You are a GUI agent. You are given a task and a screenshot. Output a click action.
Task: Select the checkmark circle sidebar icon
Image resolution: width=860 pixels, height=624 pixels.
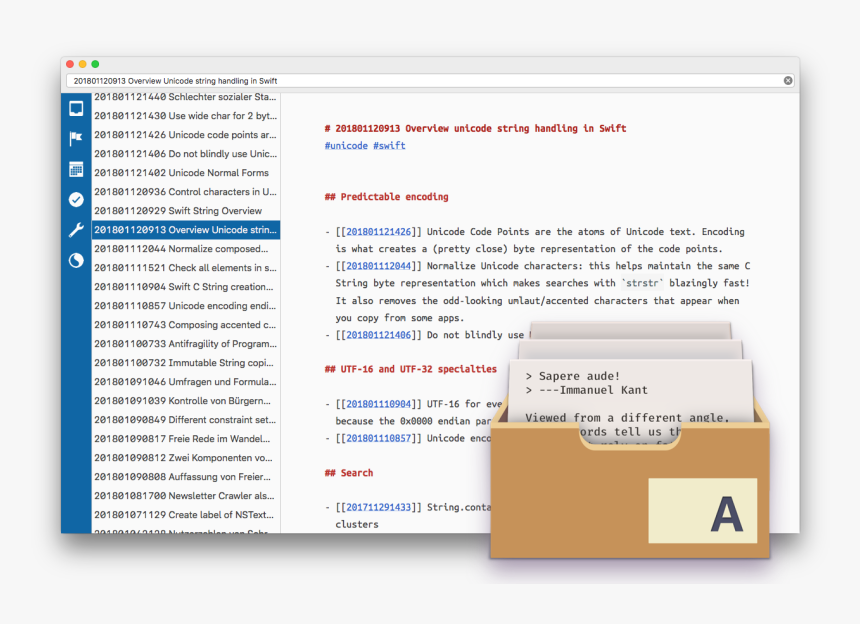tap(76, 200)
